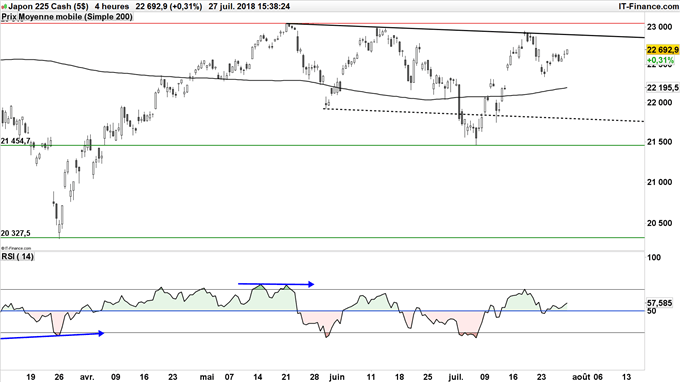This screenshot has height=382, width=680.
Task: Click the 23 000 price axis label
Action: (659, 27)
